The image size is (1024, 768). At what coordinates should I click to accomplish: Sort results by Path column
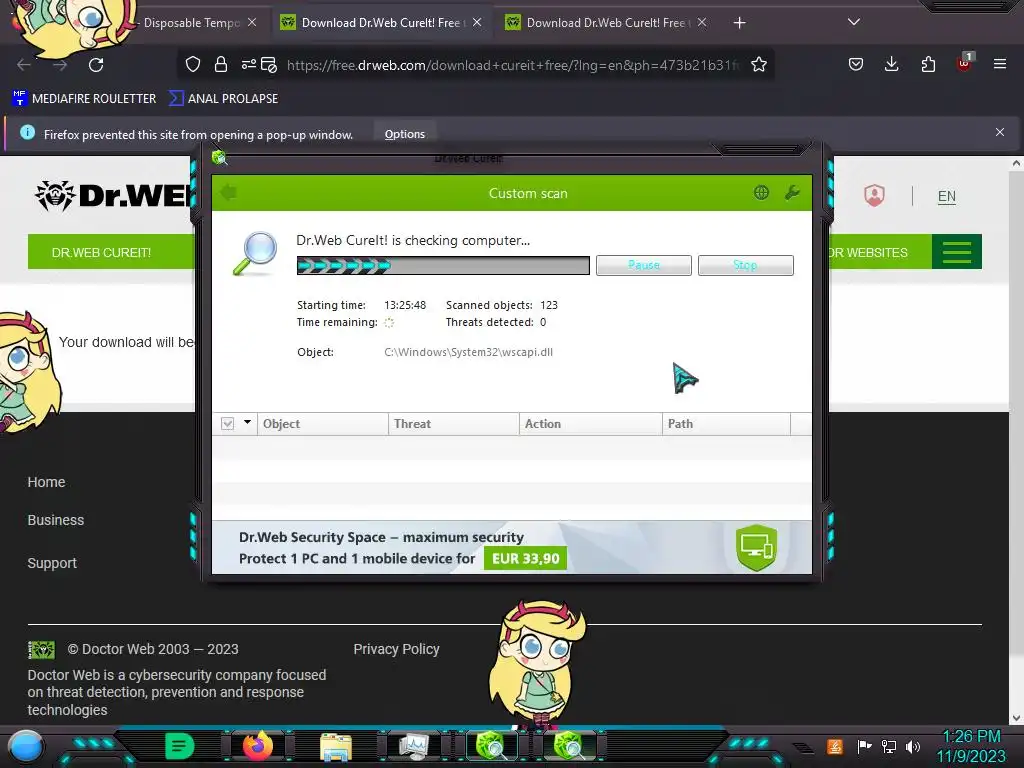point(726,424)
